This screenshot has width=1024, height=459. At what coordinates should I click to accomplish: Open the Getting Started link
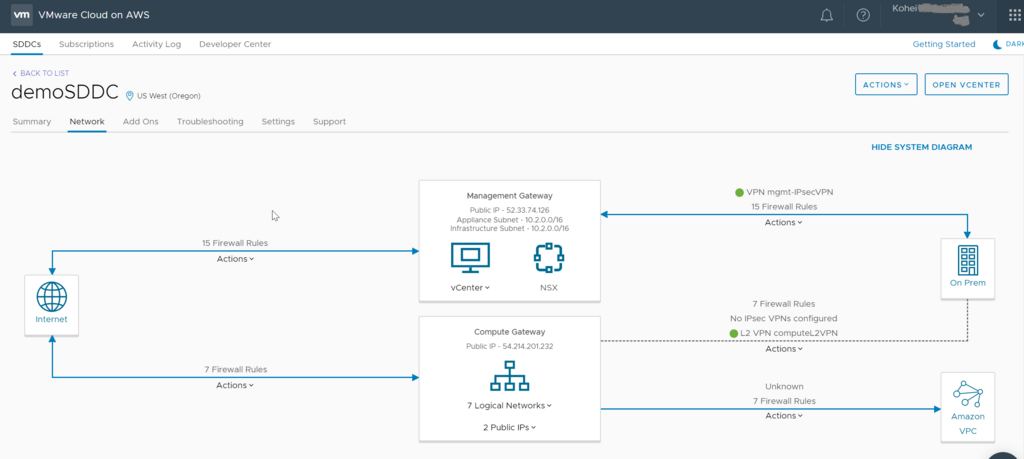(944, 44)
